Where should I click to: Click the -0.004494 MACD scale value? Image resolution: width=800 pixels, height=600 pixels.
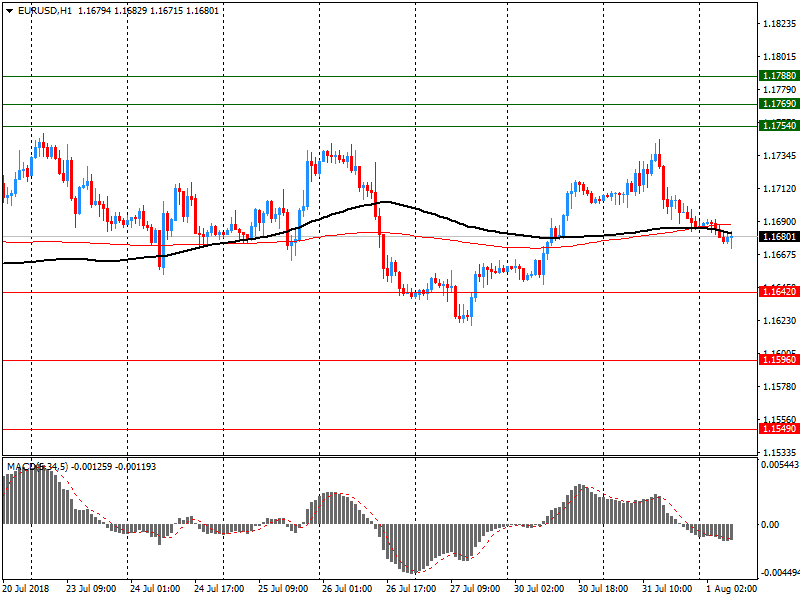coord(779,573)
